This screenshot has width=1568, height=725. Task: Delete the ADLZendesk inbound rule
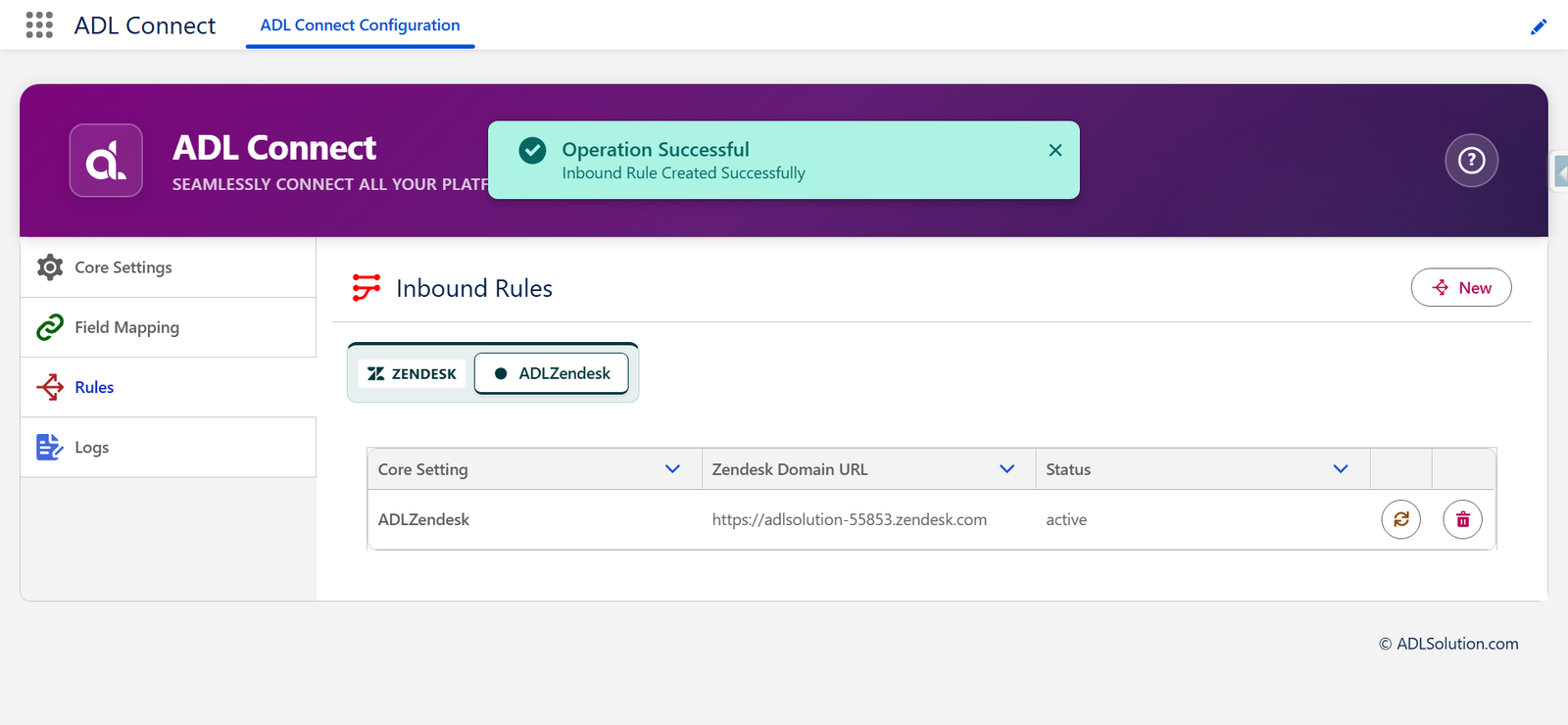1463,519
